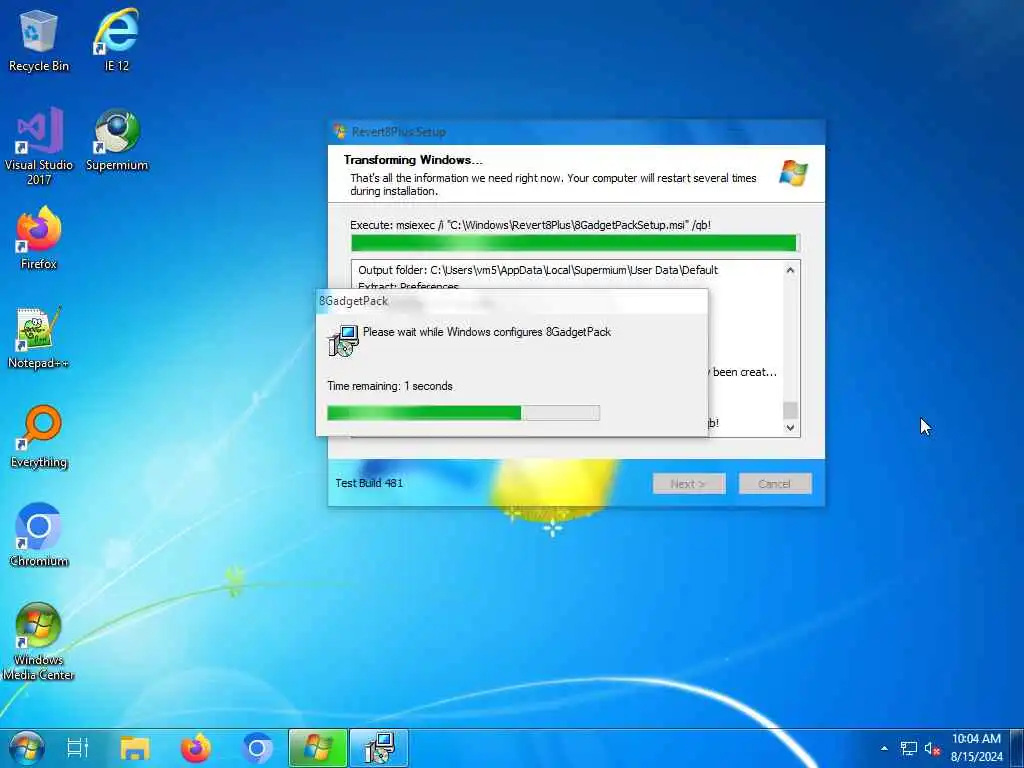Open the clock showing 10:04 AM
This screenshot has width=1024, height=768.
click(x=976, y=748)
